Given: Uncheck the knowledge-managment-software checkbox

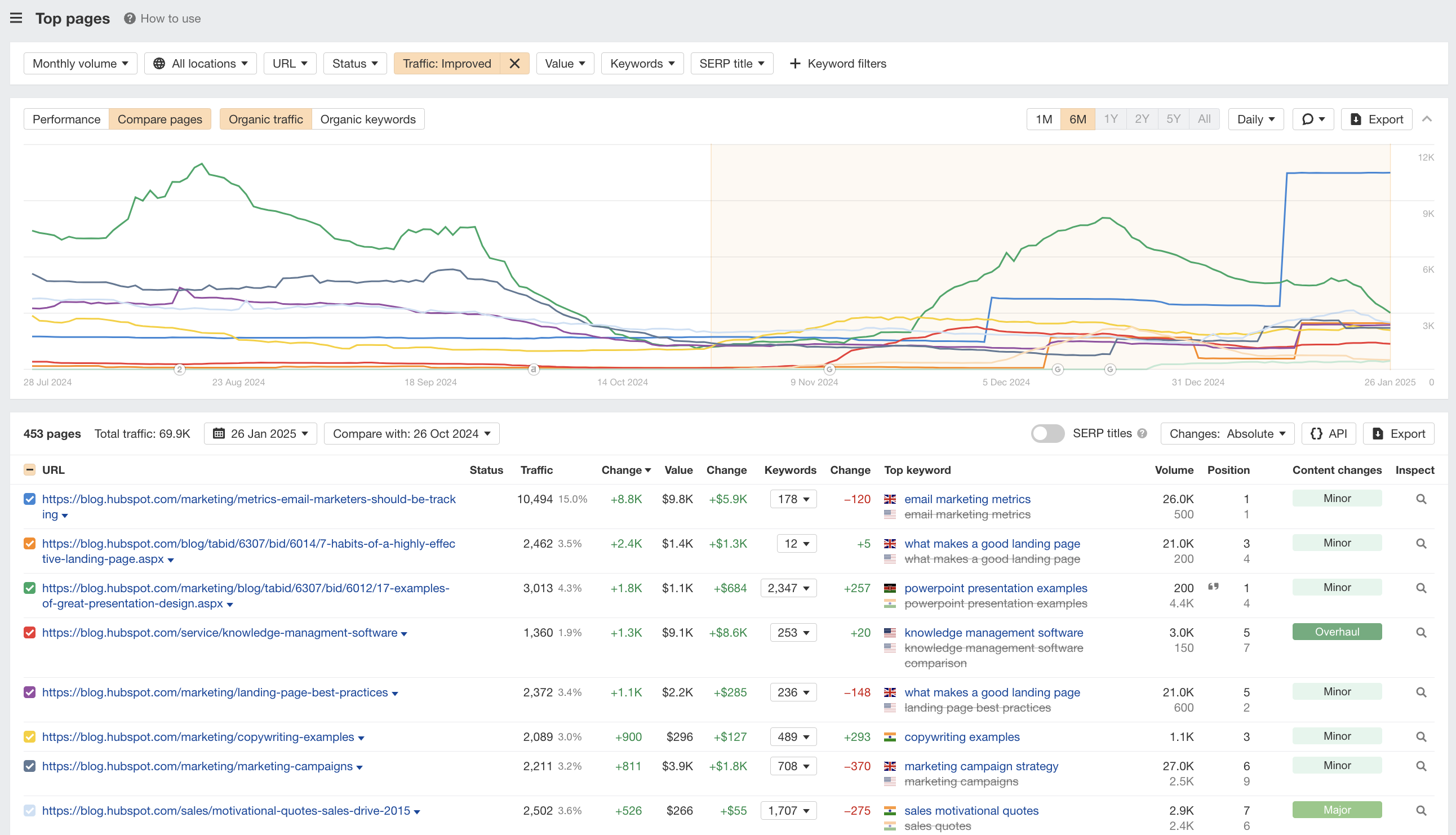Looking at the screenshot, I should 30,633.
